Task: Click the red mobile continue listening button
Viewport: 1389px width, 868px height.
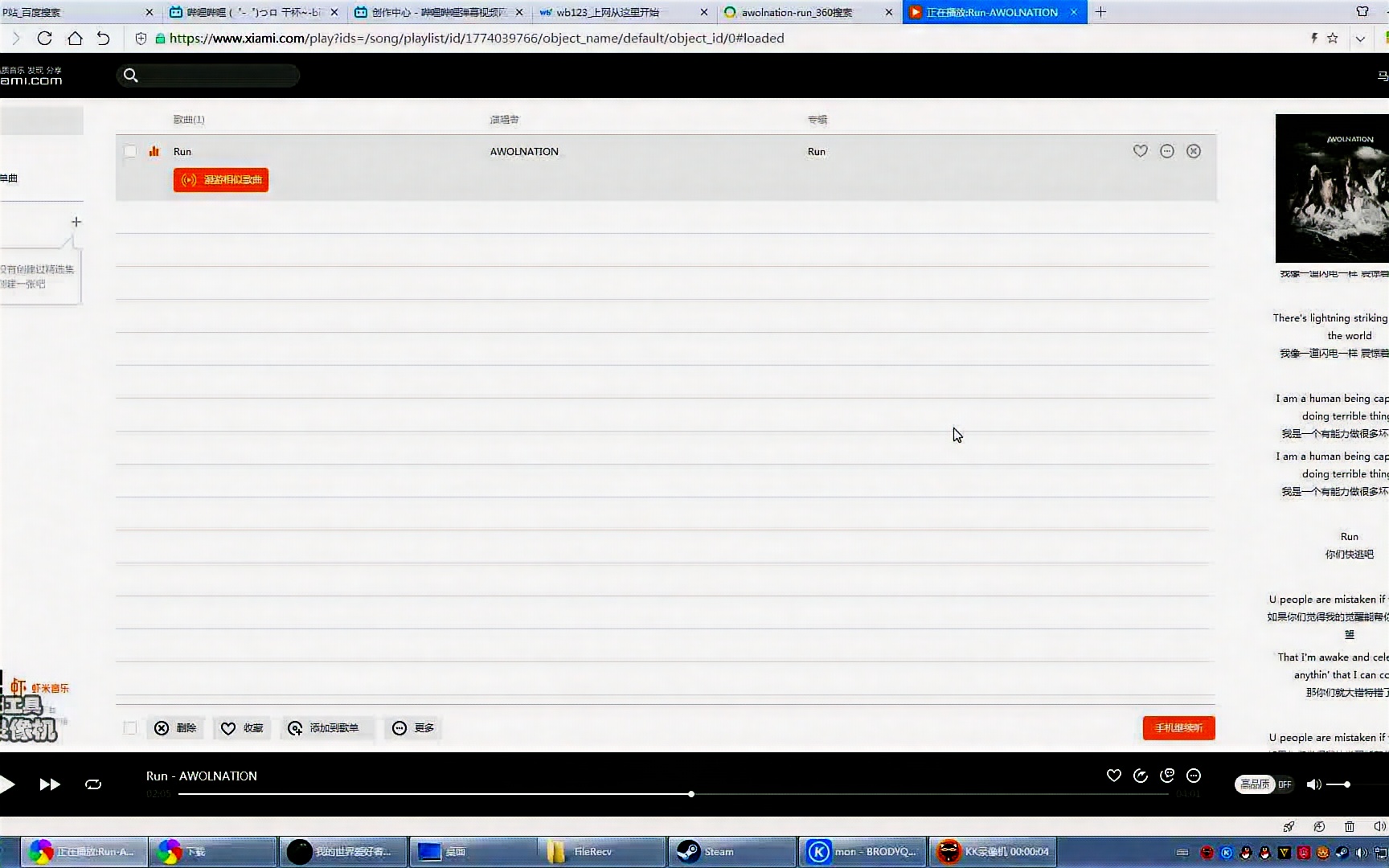Action: pos(1179,728)
